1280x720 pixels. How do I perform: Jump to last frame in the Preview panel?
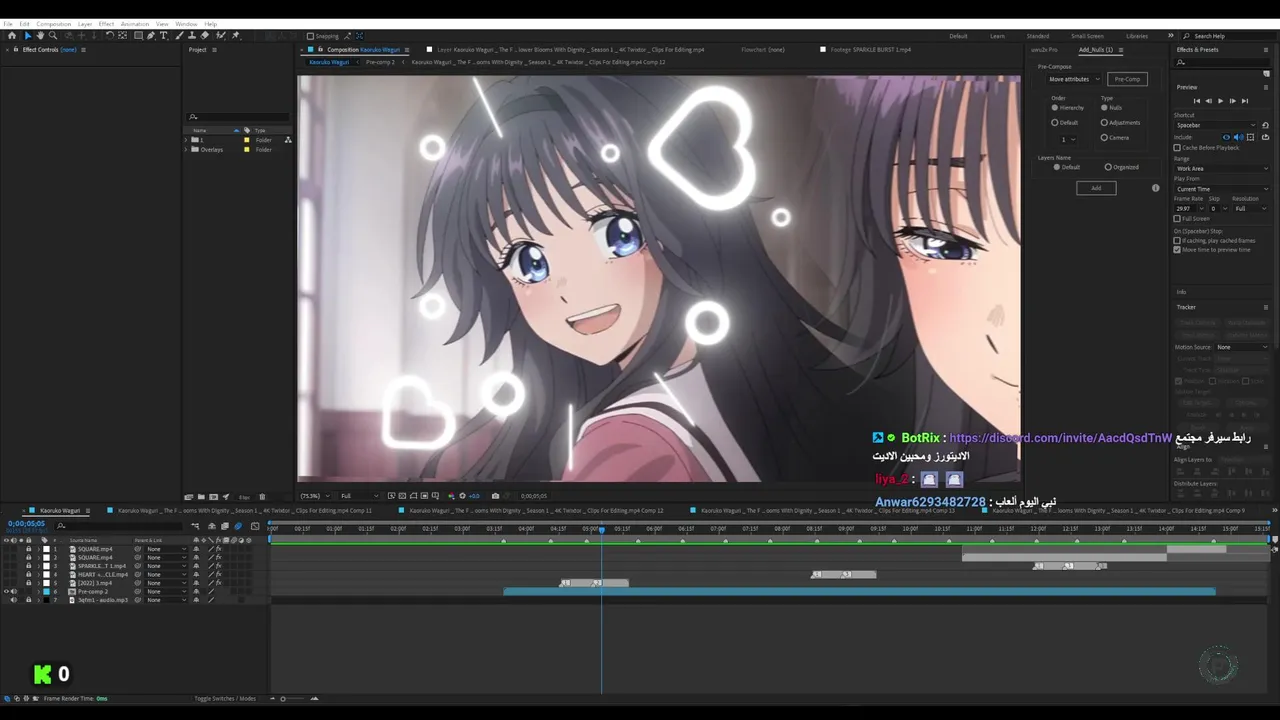[x=1245, y=101]
